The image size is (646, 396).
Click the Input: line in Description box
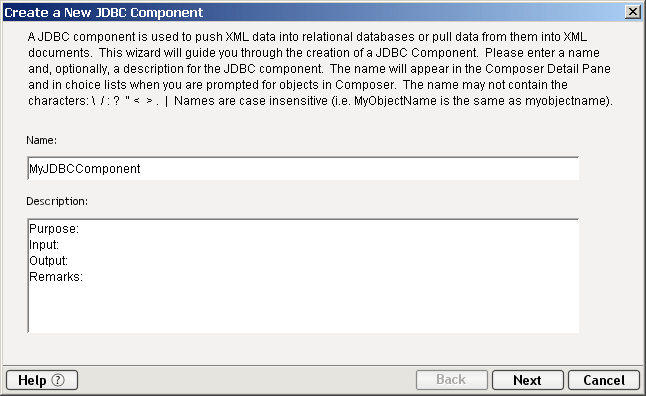click(44, 245)
